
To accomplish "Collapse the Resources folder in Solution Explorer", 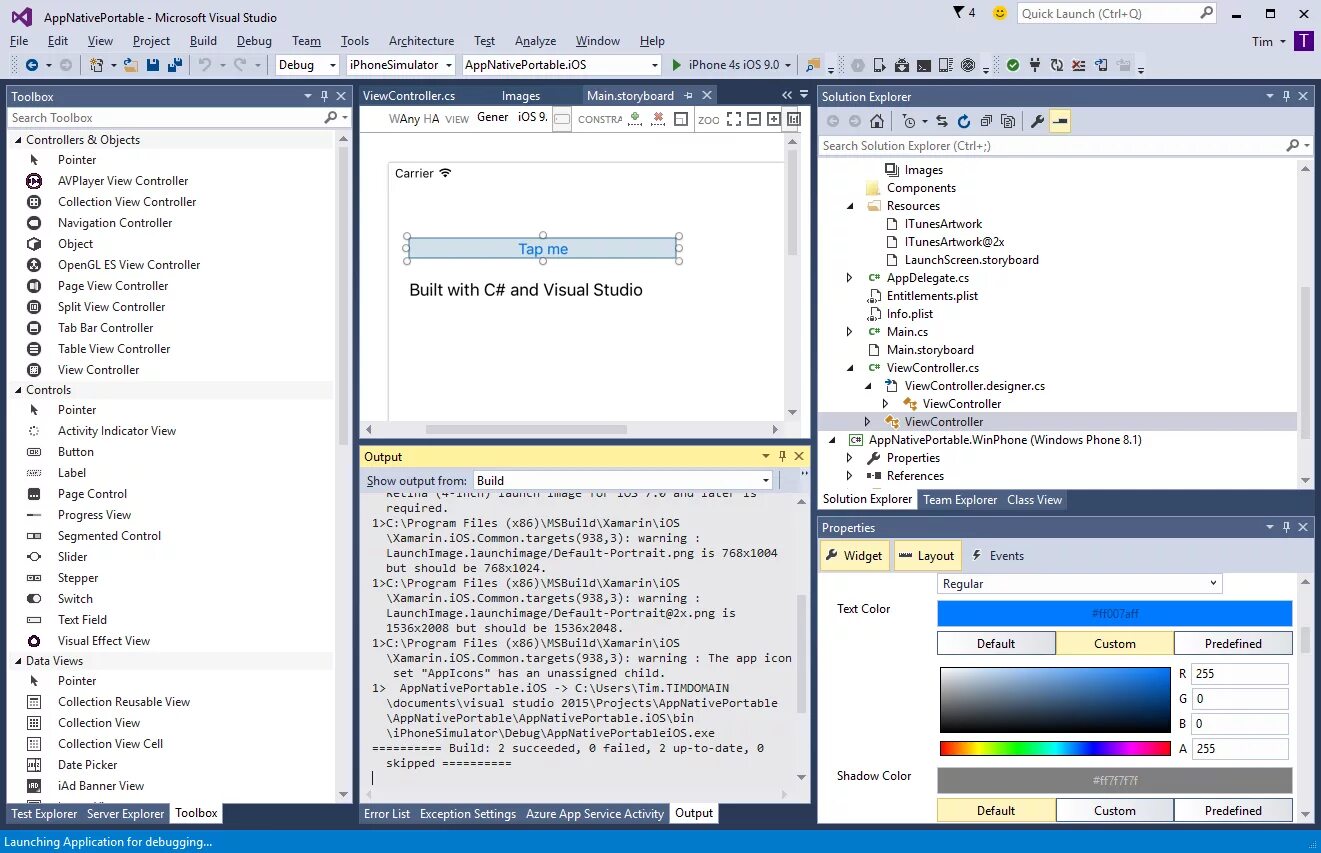I will tap(850, 206).
